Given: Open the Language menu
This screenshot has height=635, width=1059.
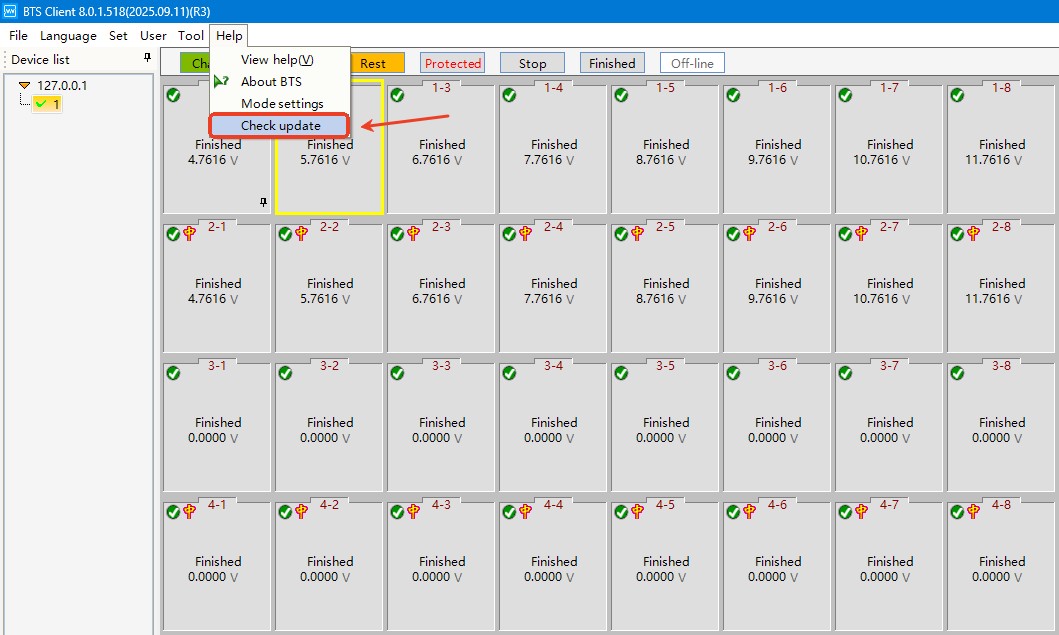Looking at the screenshot, I should tap(68, 36).
